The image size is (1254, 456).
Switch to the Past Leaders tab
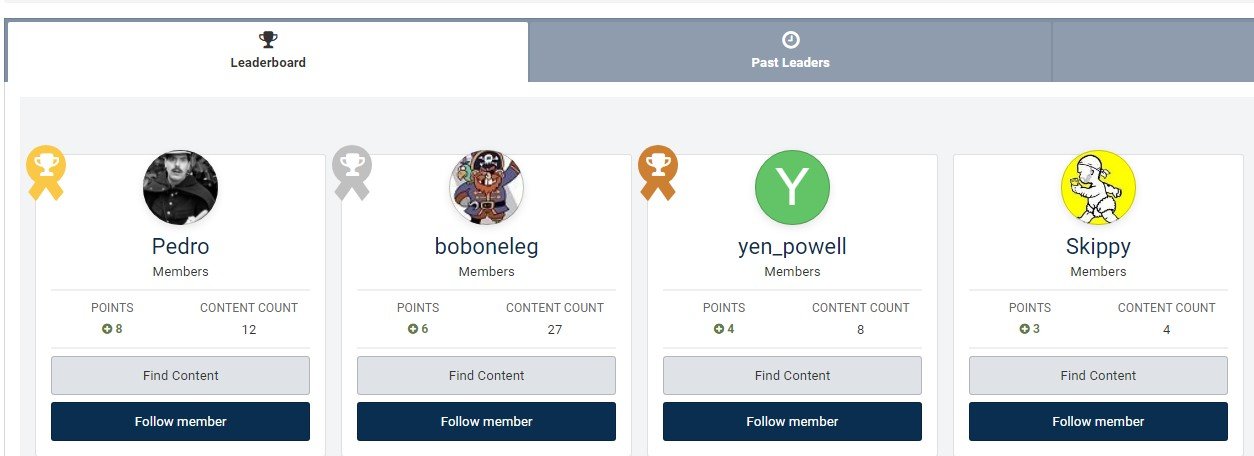coord(790,52)
